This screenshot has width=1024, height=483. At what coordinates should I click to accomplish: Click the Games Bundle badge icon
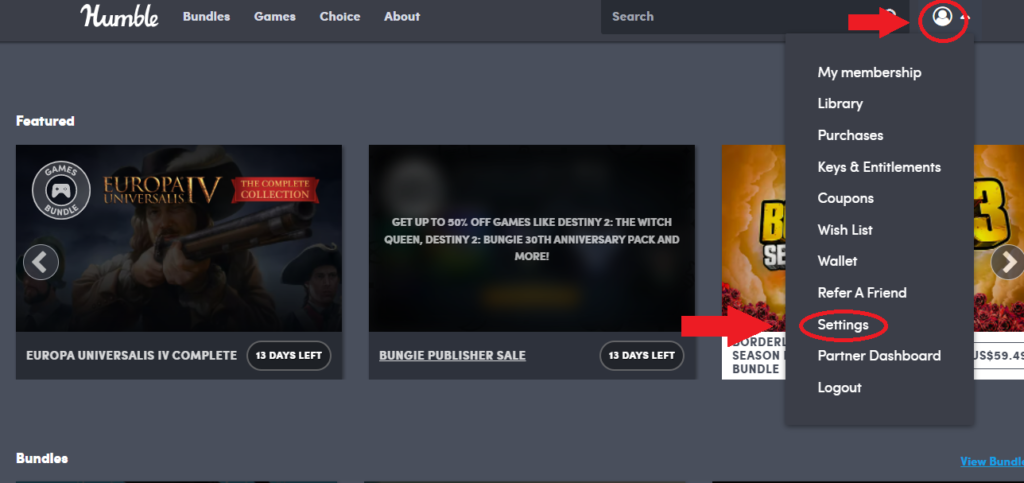point(61,191)
